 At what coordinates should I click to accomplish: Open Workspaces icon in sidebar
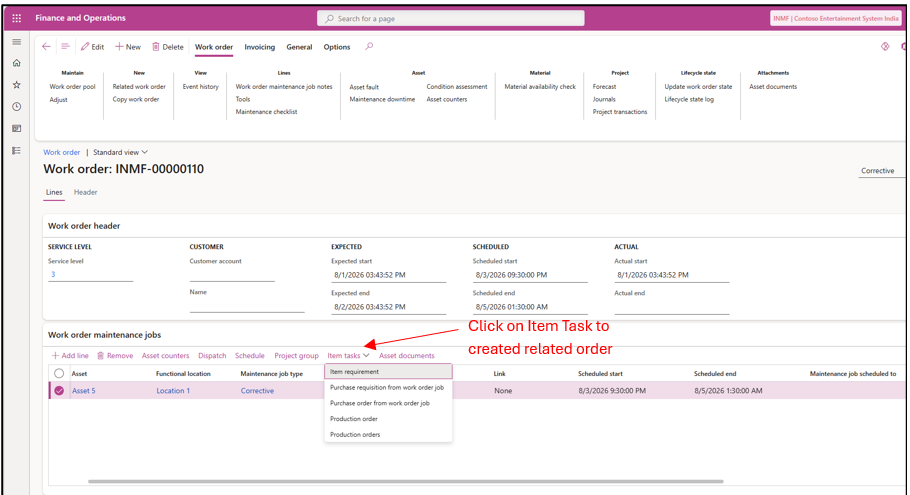point(16,128)
